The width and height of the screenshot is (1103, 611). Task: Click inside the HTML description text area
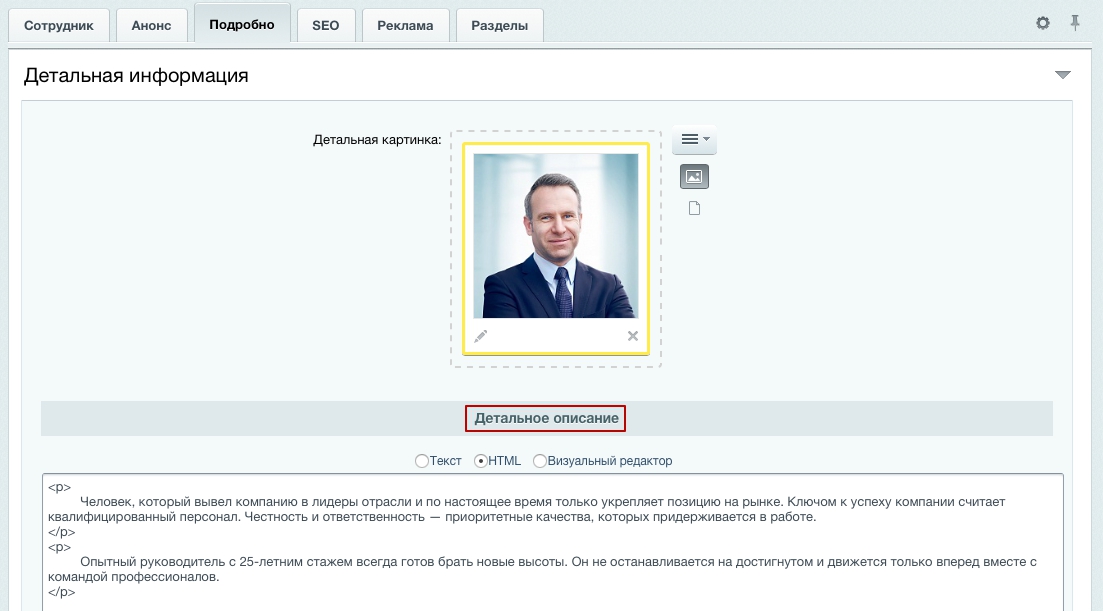pyautogui.click(x=553, y=542)
